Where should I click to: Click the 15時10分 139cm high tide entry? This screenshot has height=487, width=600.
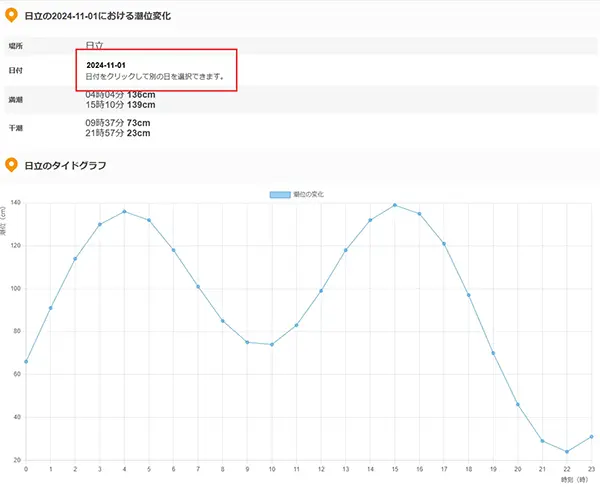(122, 105)
